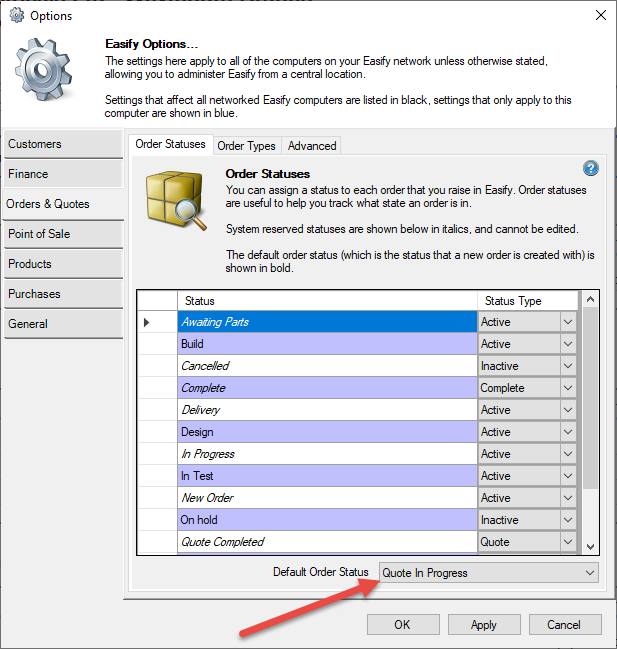This screenshot has width=617, height=649.
Task: Expand Status Type dropdown for Awaiting Parts
Action: click(568, 322)
